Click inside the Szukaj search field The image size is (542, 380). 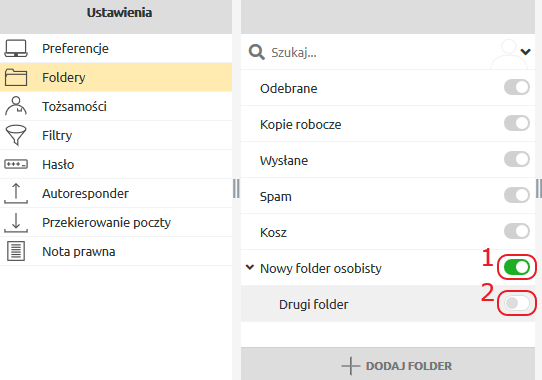(380, 53)
